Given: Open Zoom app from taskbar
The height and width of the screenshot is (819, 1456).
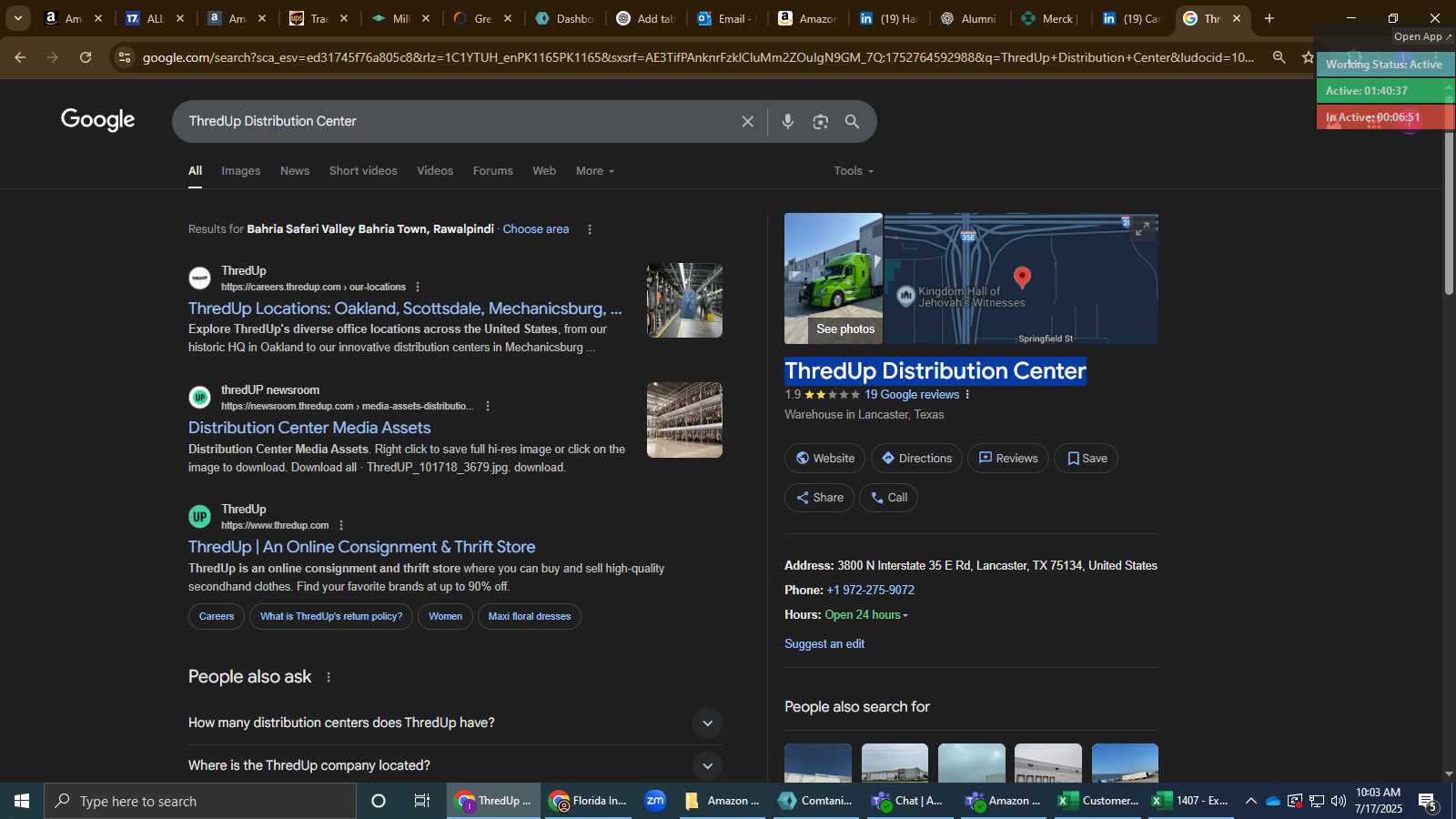Looking at the screenshot, I should [655, 801].
